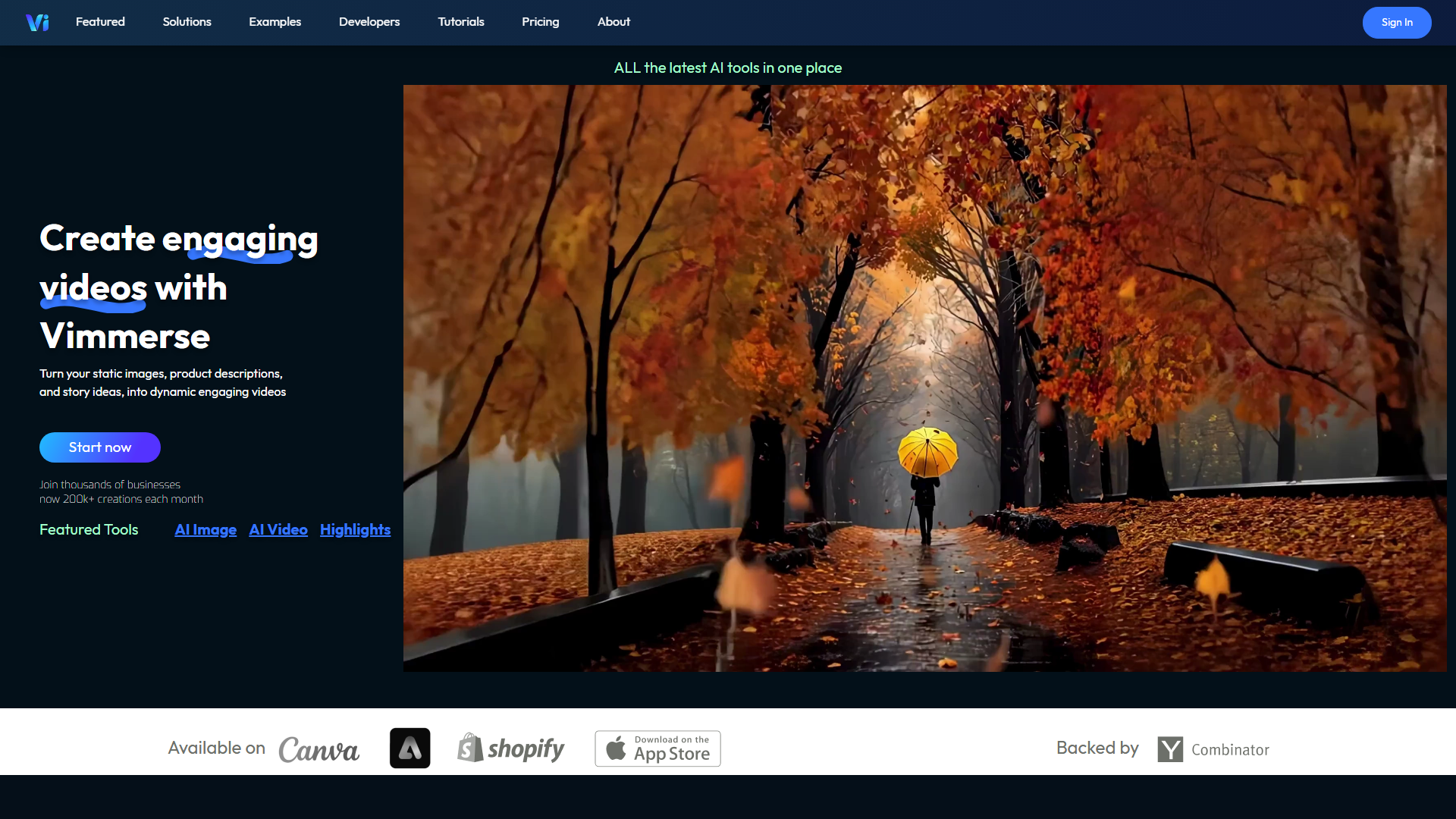Expand the Solutions menu

click(187, 22)
